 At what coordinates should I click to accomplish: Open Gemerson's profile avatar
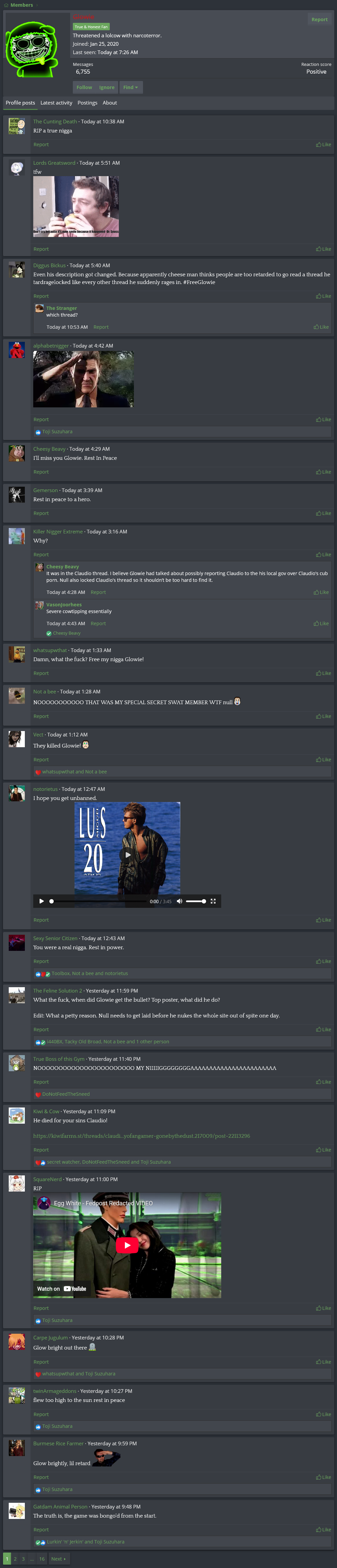[16, 494]
